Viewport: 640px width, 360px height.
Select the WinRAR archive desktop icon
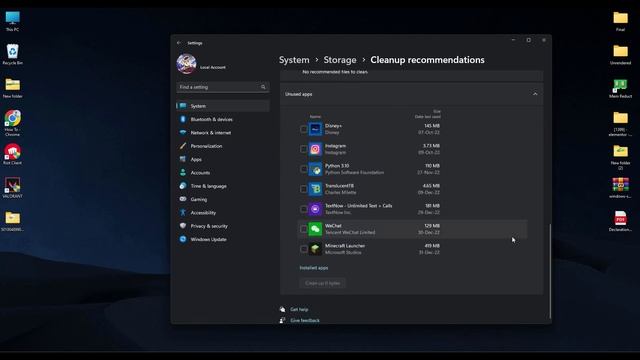pos(620,188)
